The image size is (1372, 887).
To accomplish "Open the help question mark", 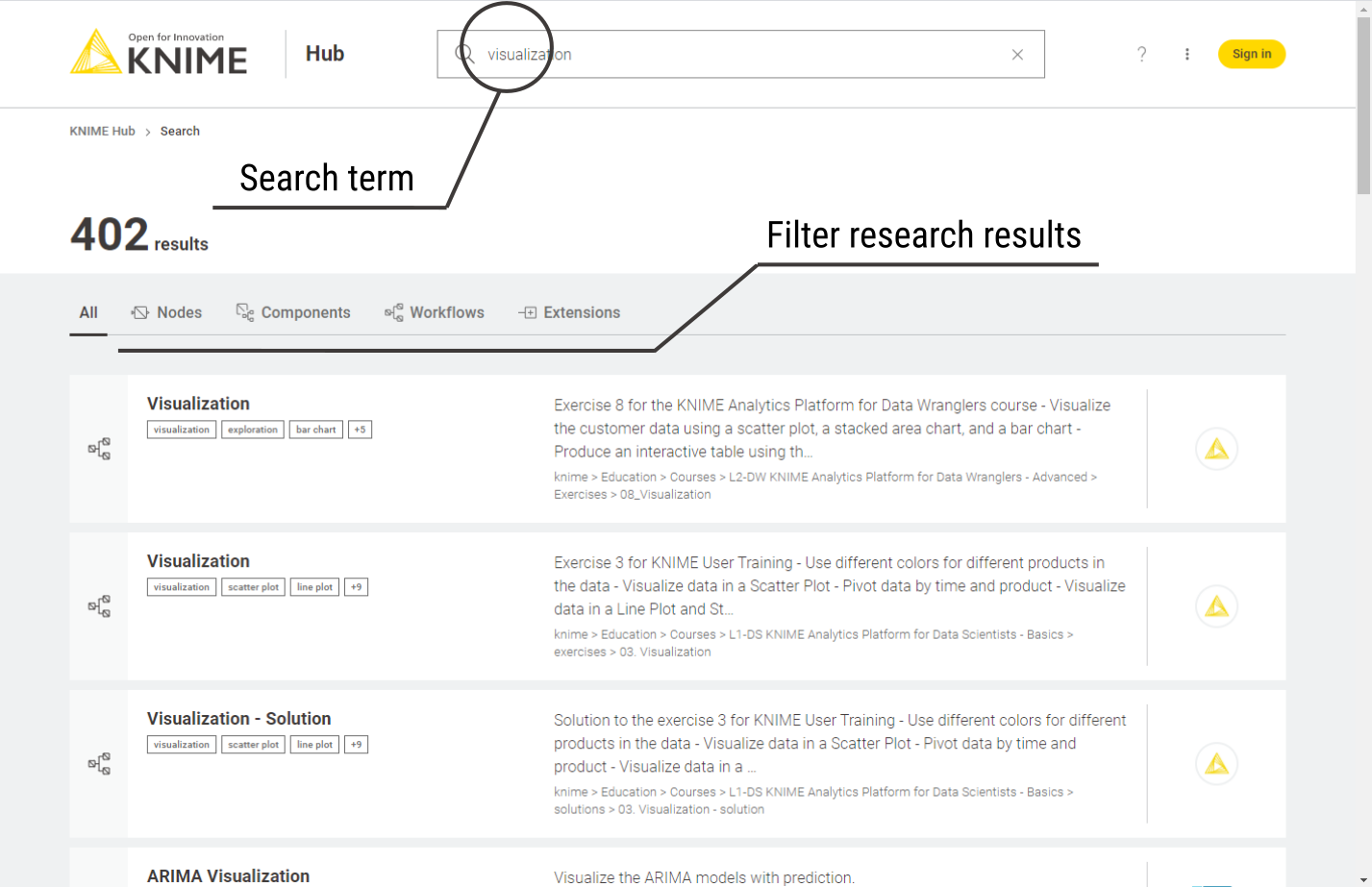I will tap(1141, 54).
